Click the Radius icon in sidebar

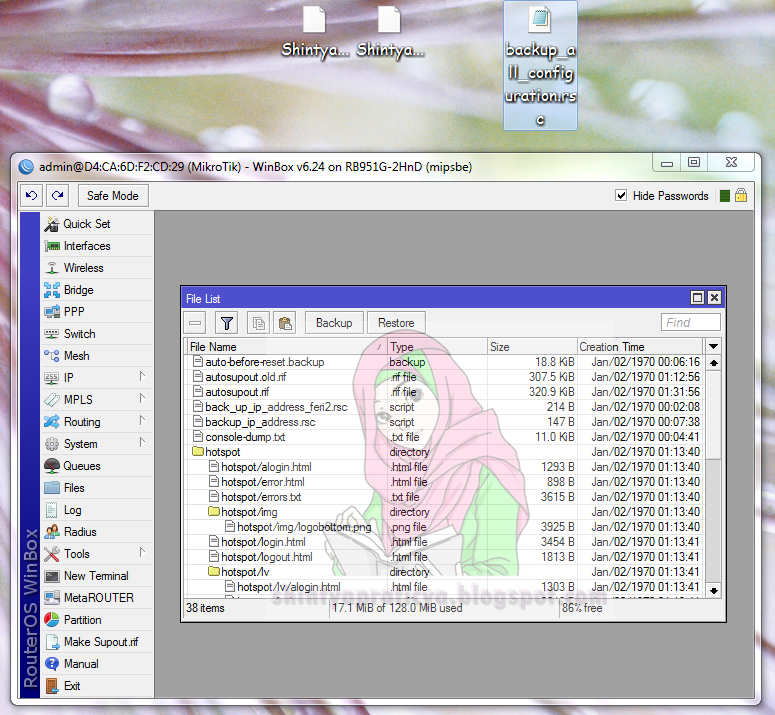(x=52, y=532)
